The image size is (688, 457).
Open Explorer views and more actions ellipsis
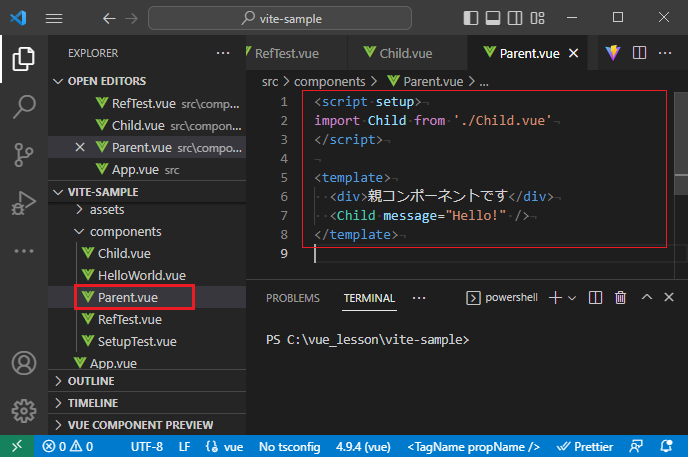coord(223,53)
